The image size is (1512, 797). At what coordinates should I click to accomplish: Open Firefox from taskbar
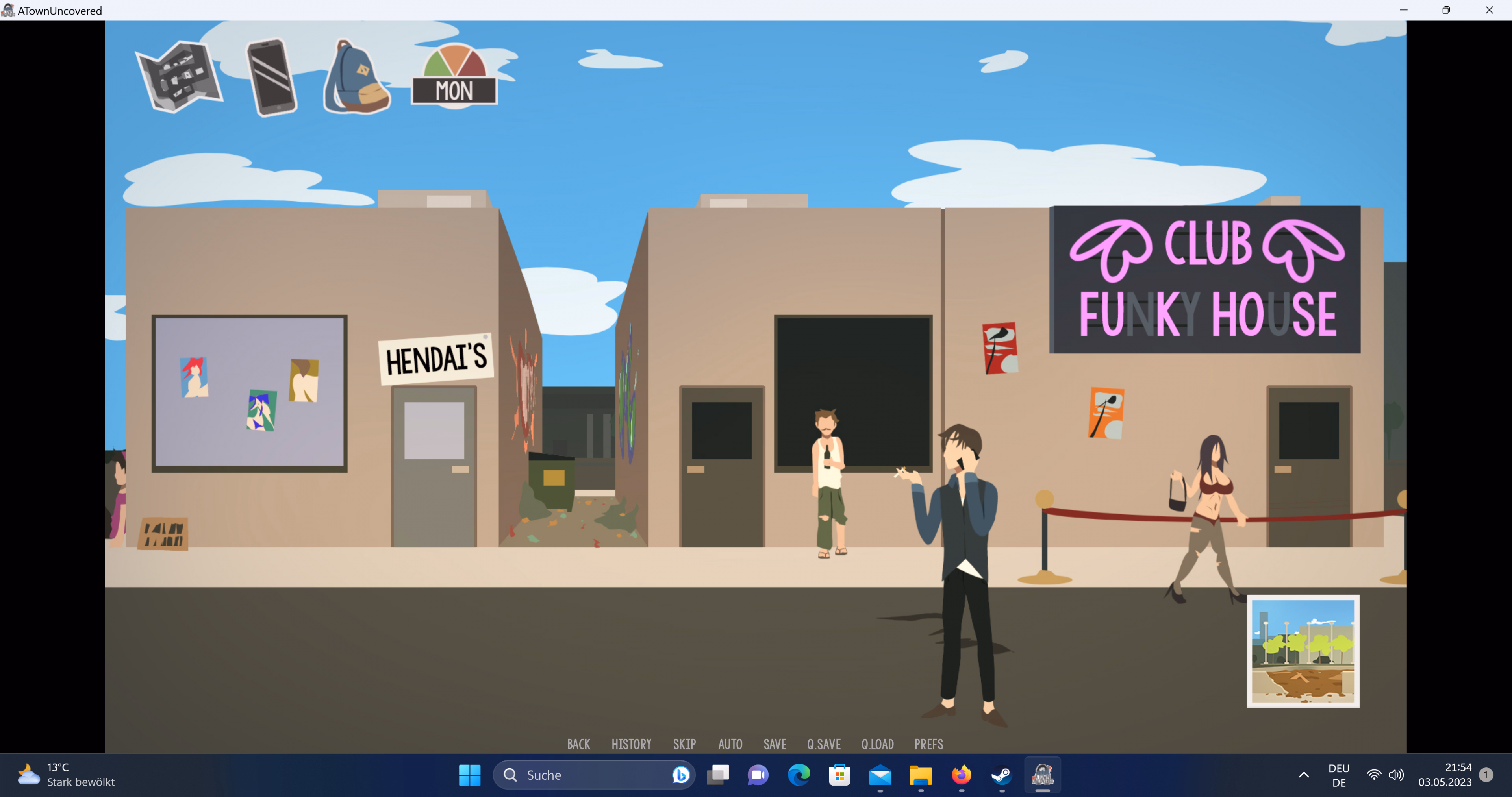point(962,775)
